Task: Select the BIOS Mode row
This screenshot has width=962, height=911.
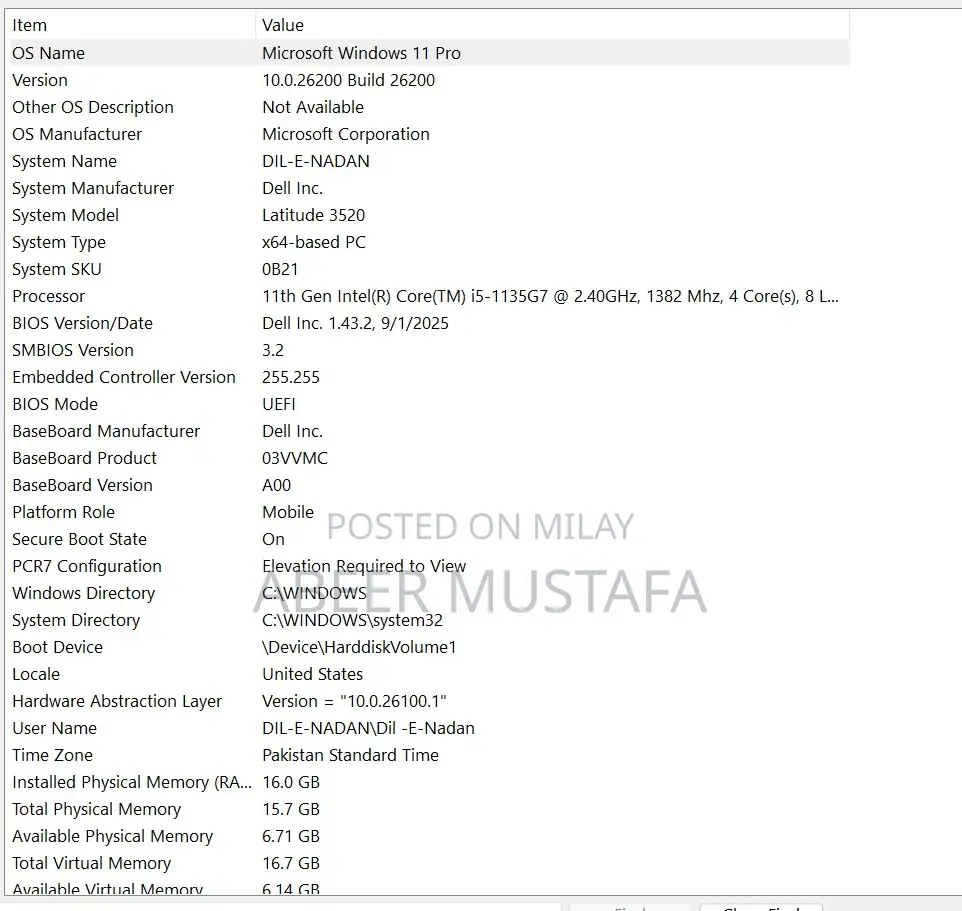Action: pyautogui.click(x=55, y=404)
